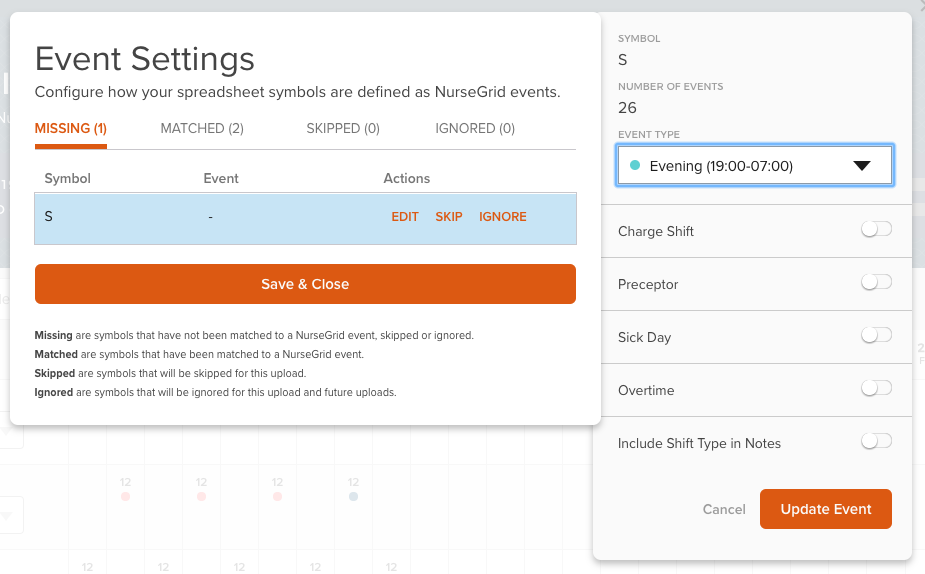Screen dimensions: 925x574
Task: Click the Actions column header
Action: pos(406,178)
